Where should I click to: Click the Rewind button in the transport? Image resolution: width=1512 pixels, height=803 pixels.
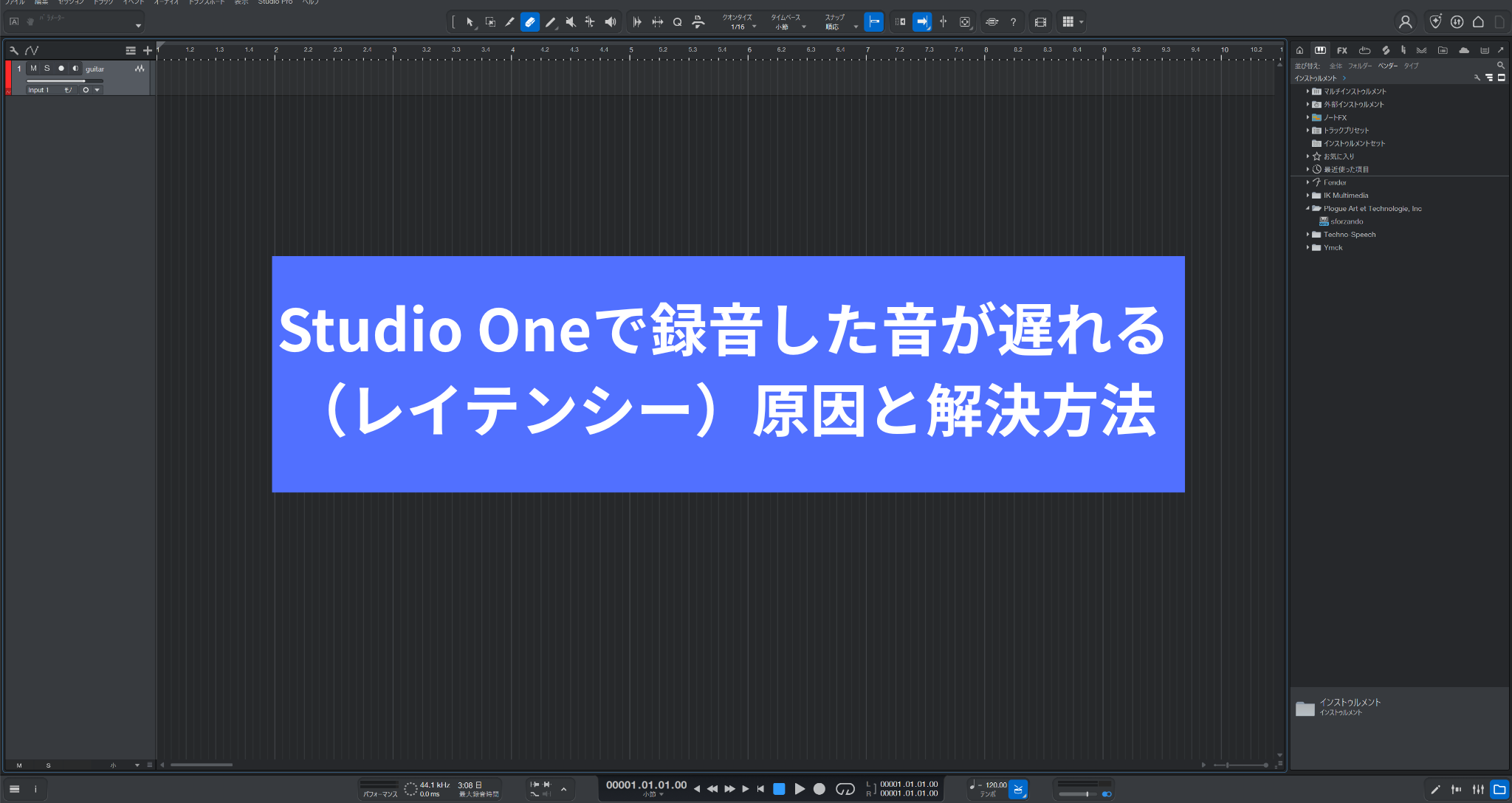point(712,789)
